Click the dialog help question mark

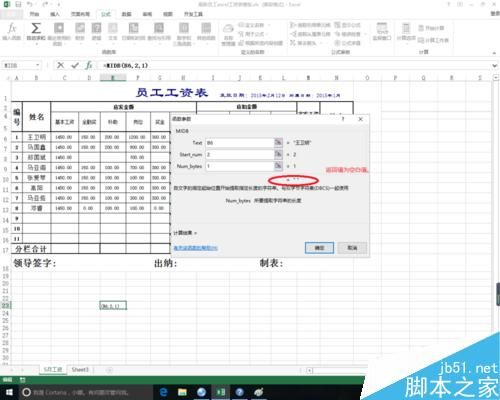[x=343, y=119]
